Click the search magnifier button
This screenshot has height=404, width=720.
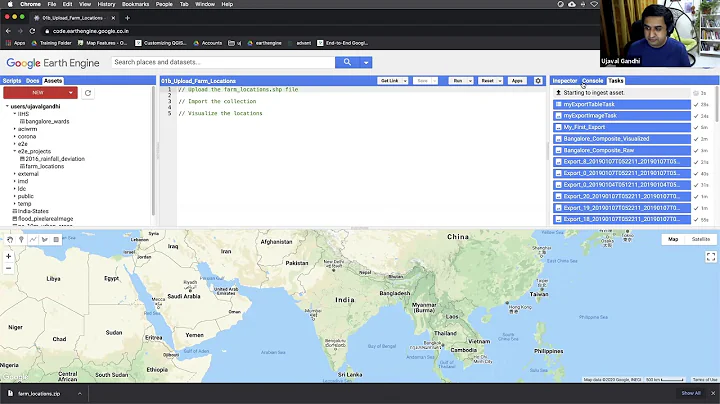click(347, 62)
